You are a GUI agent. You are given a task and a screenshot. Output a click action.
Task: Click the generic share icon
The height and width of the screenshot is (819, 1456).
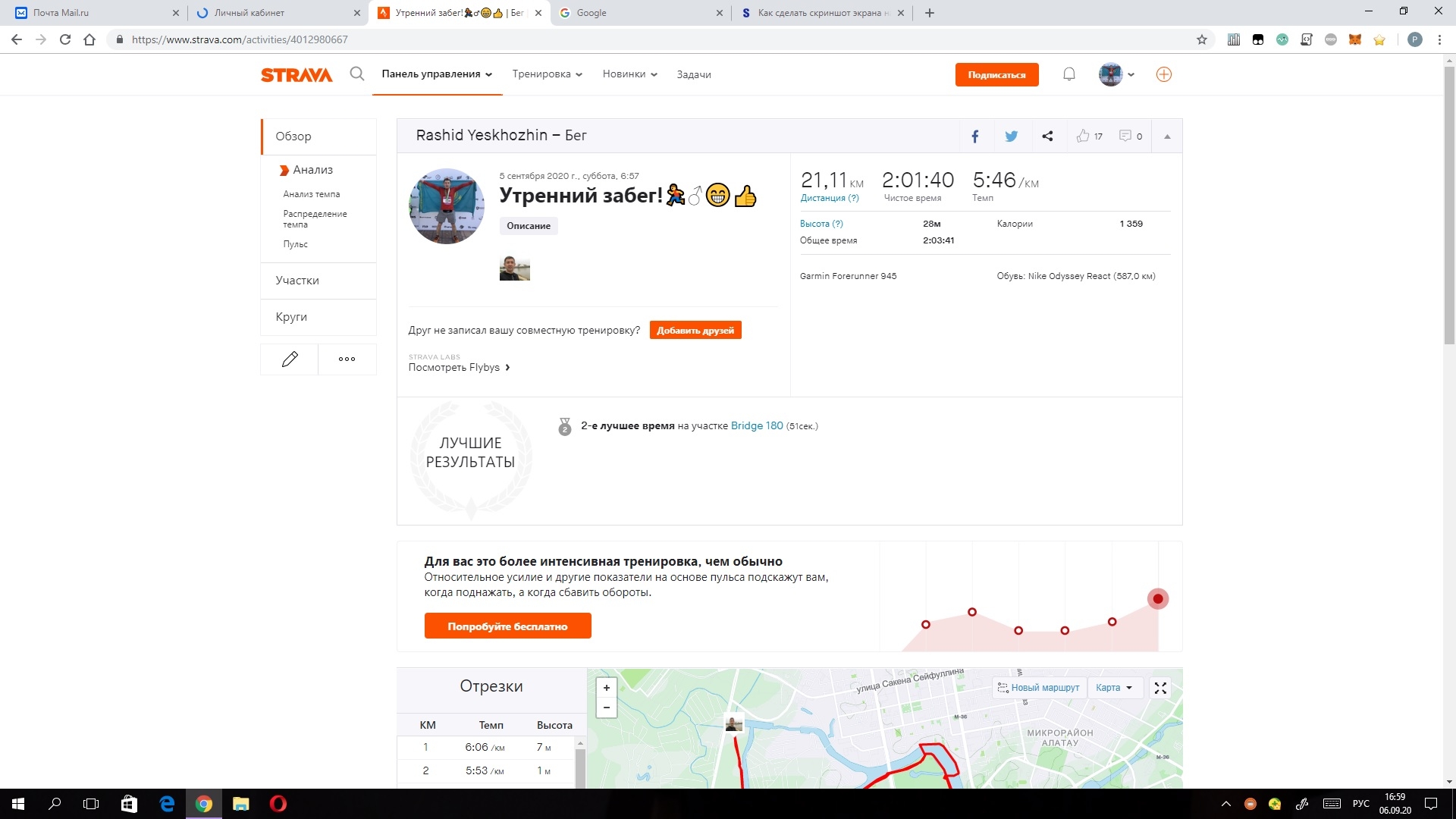pyautogui.click(x=1047, y=136)
